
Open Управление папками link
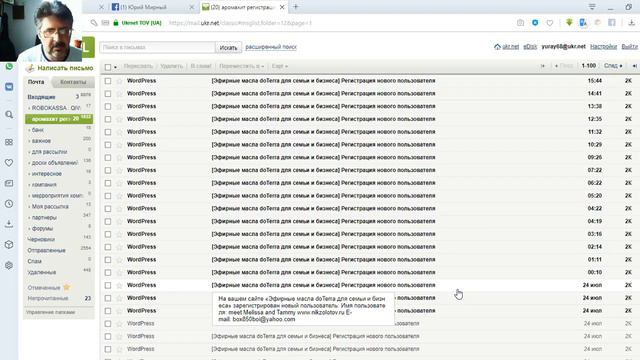[51, 312]
